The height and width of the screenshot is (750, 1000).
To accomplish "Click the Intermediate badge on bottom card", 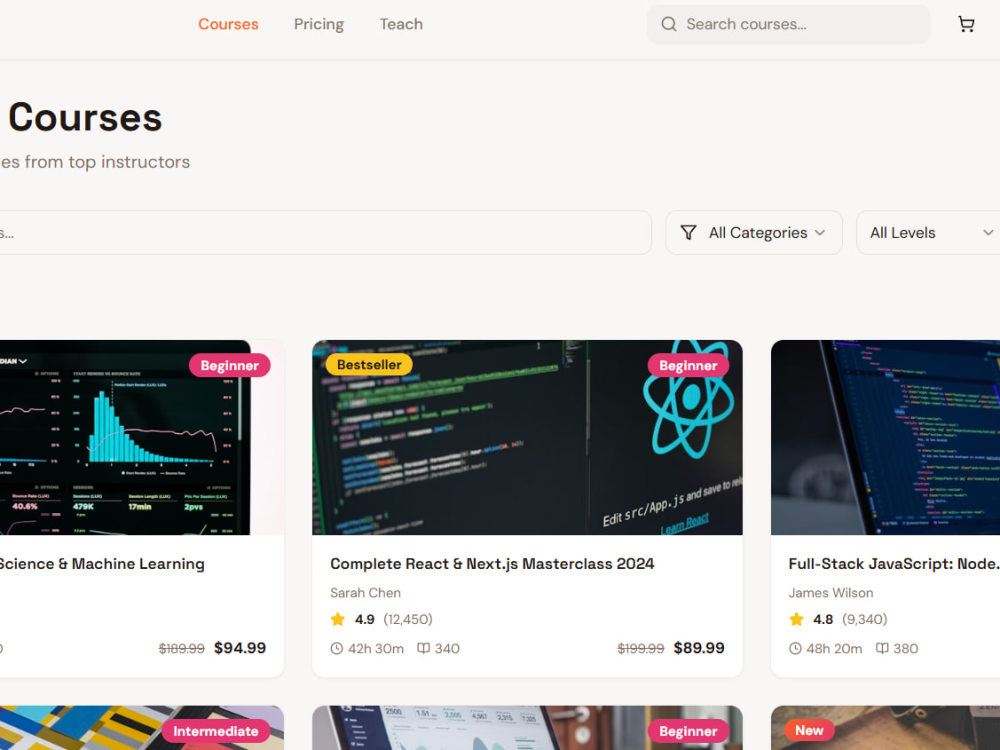I will (x=216, y=731).
